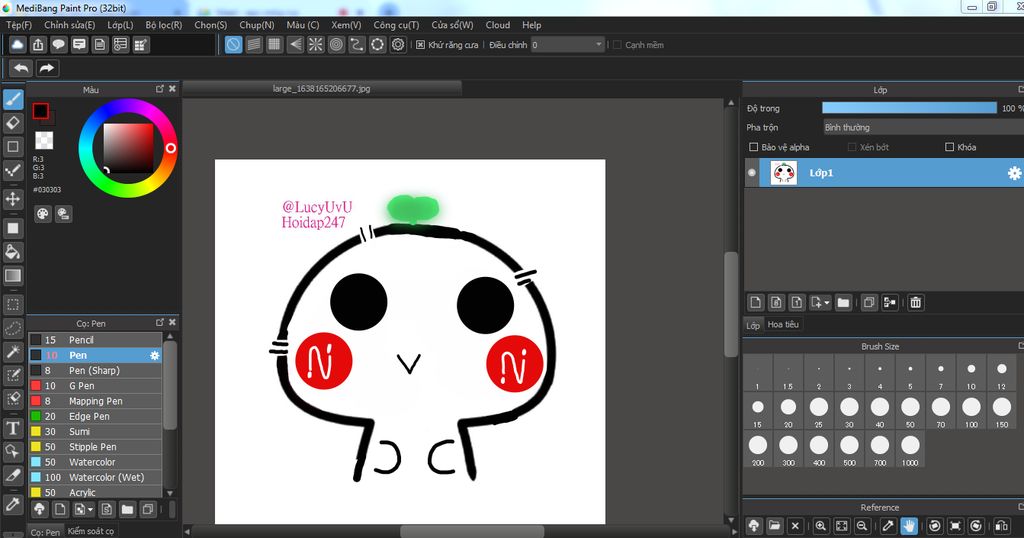The width and height of the screenshot is (1024, 538).
Task: Select the Eraser tool
Action: point(13,123)
